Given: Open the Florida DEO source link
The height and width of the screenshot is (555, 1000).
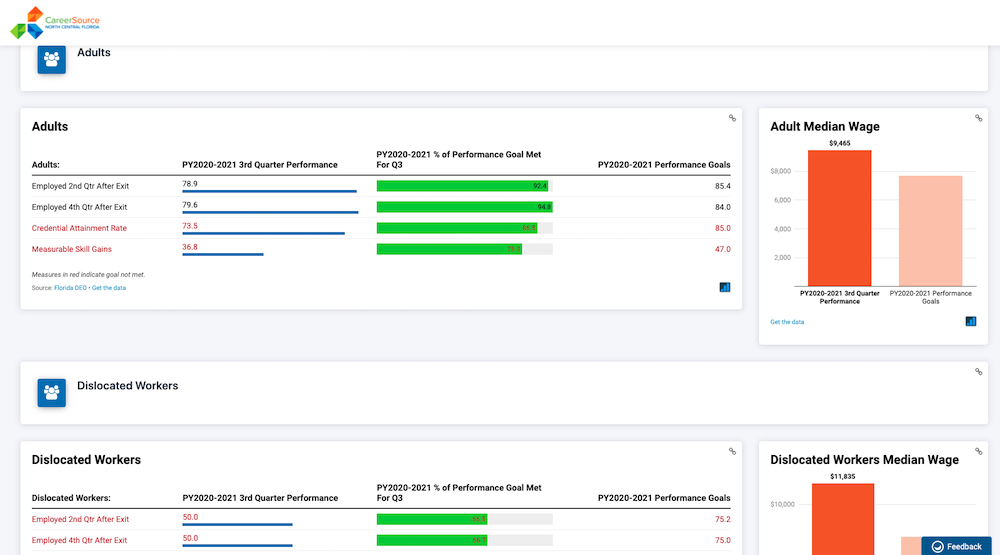Looking at the screenshot, I should point(70,288).
